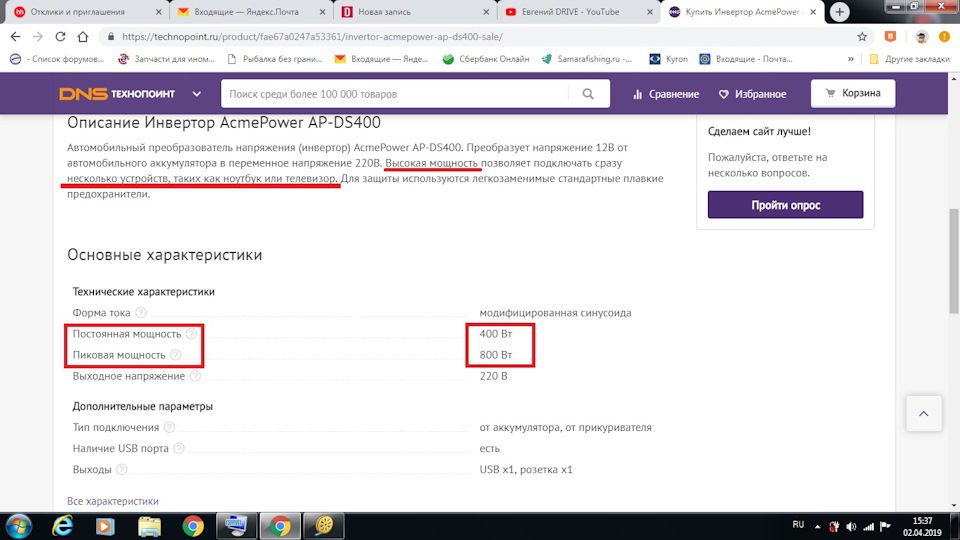Click the help icon beside Выходы
The width and height of the screenshot is (960, 540).
tap(122, 470)
